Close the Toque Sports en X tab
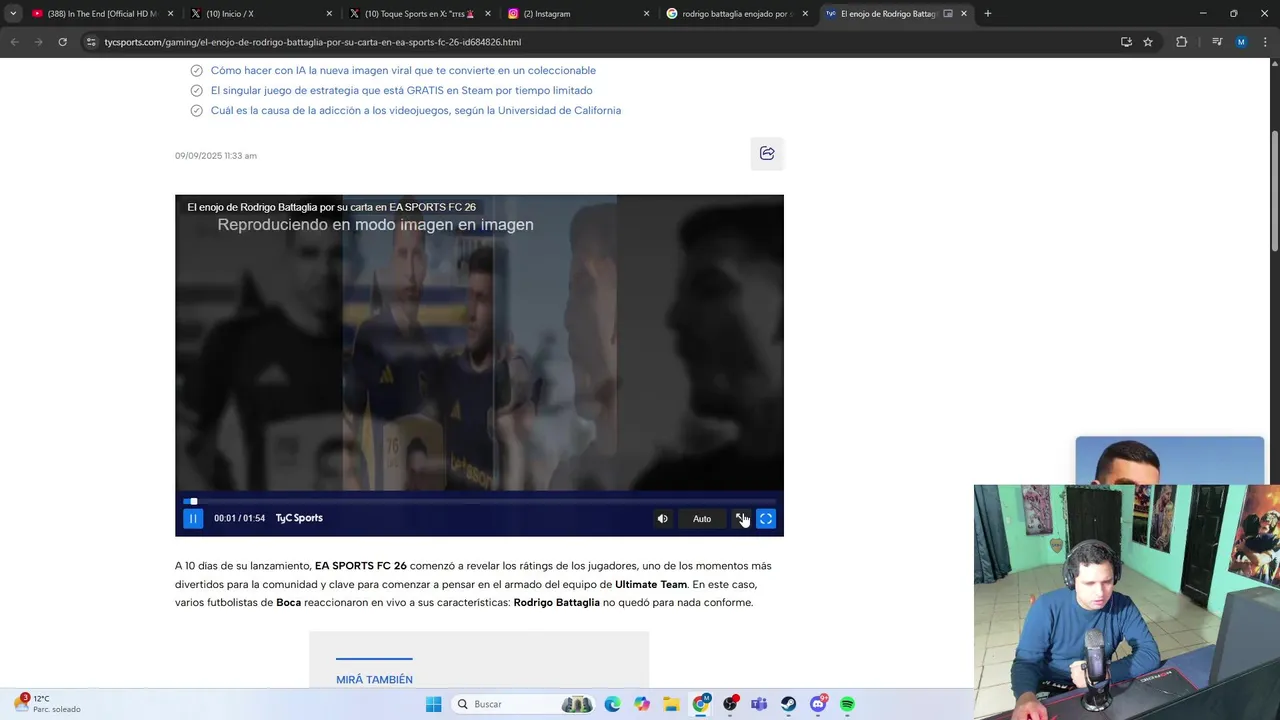Screen dimensions: 1280x720 [x=487, y=14]
